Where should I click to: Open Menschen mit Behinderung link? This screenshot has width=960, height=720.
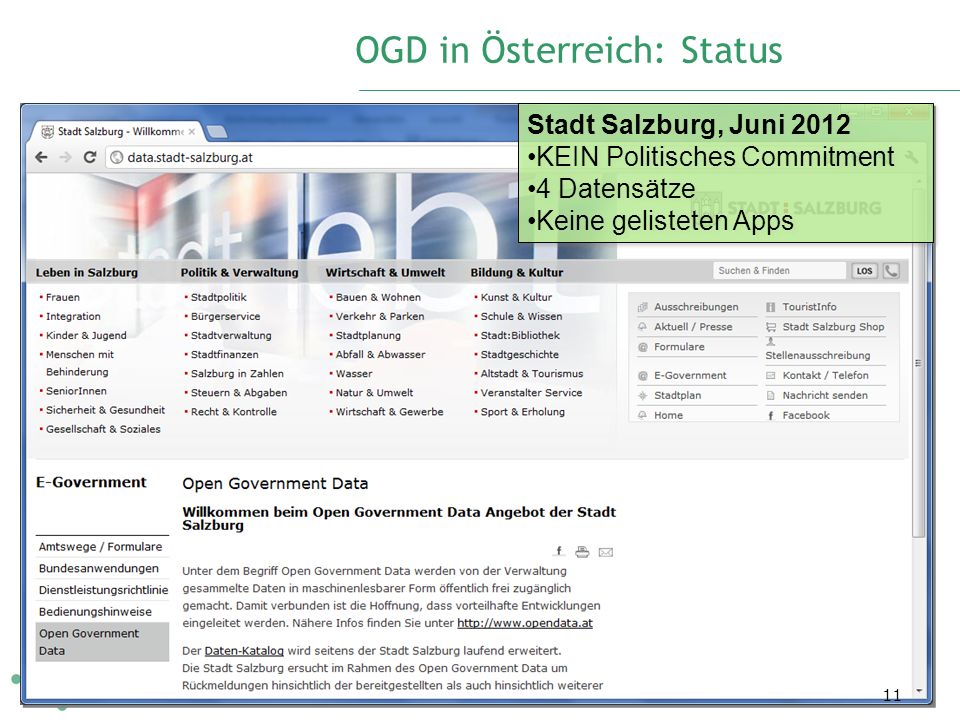pyautogui.click(x=80, y=363)
